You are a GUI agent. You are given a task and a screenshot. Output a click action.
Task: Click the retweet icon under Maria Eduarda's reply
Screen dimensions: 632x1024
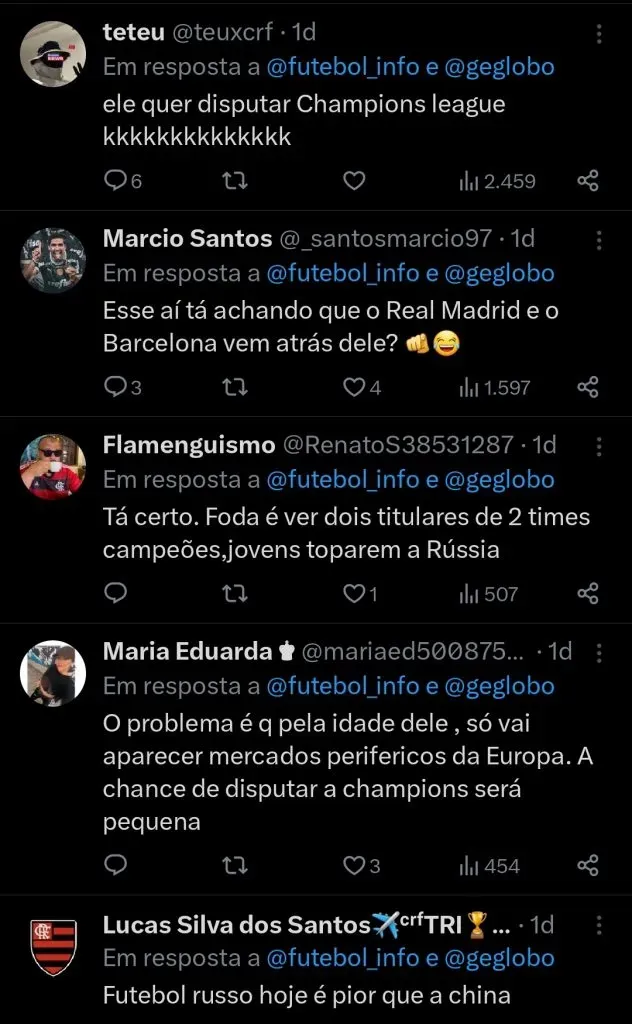click(234, 866)
